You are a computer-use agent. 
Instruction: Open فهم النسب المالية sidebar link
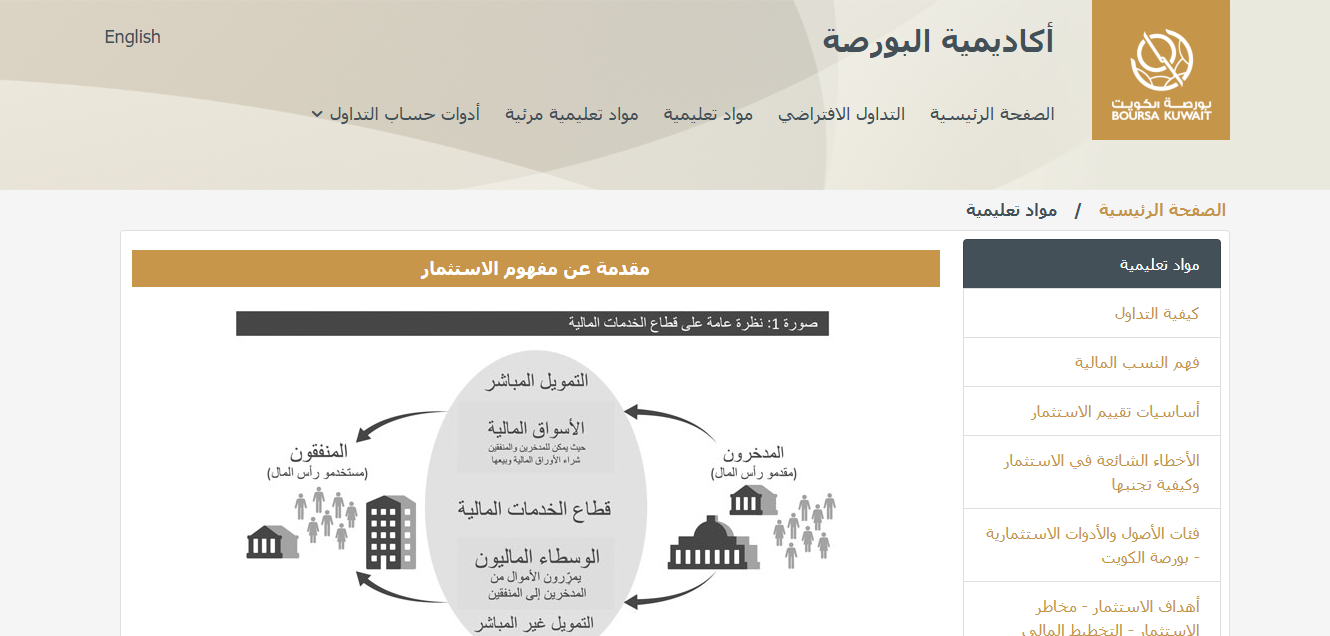[1136, 362]
